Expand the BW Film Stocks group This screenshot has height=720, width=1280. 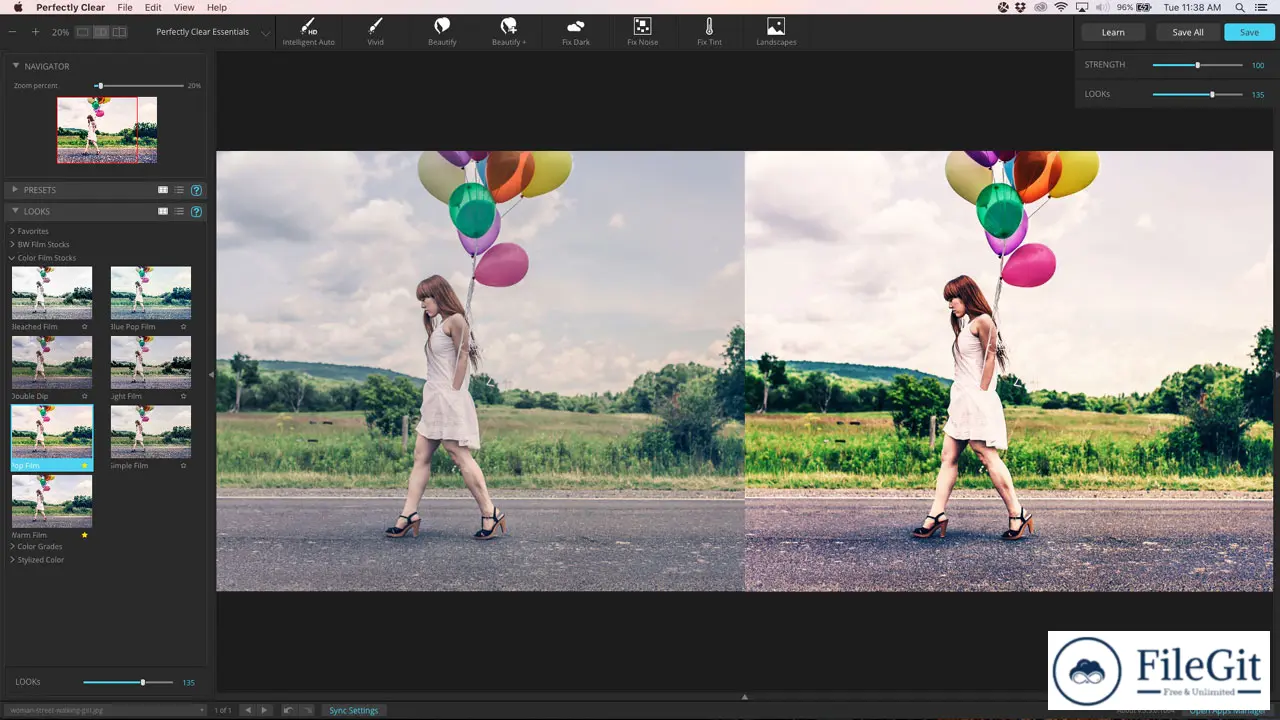pos(12,244)
